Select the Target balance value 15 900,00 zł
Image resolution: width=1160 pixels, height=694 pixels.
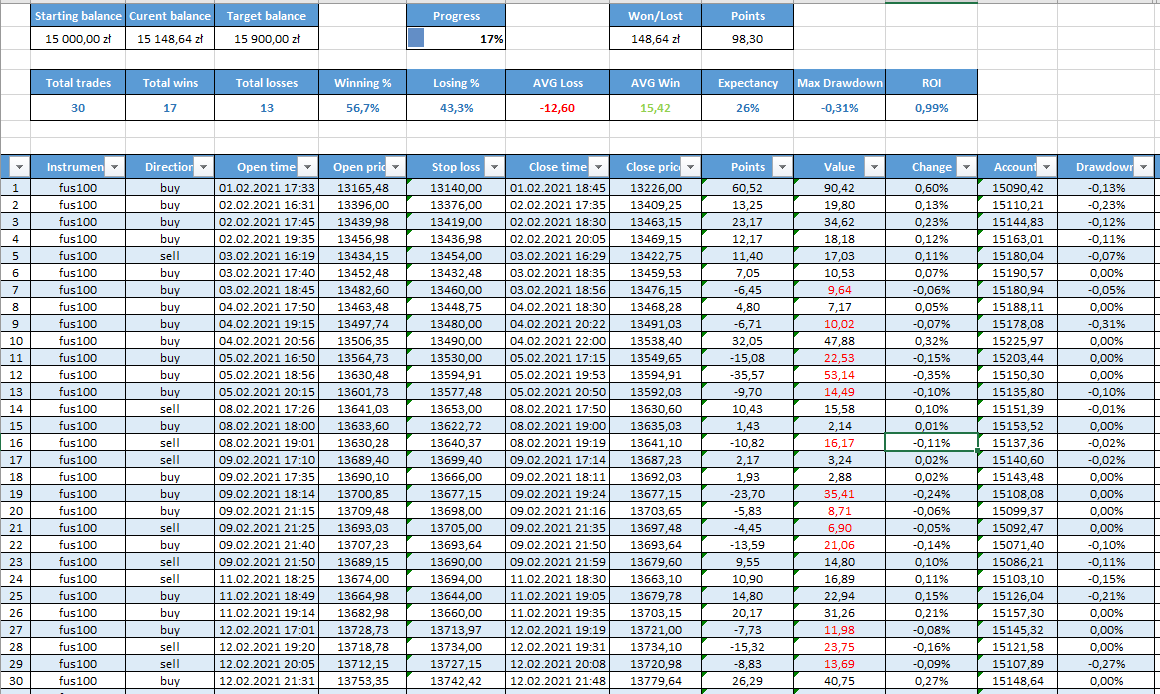[266, 38]
